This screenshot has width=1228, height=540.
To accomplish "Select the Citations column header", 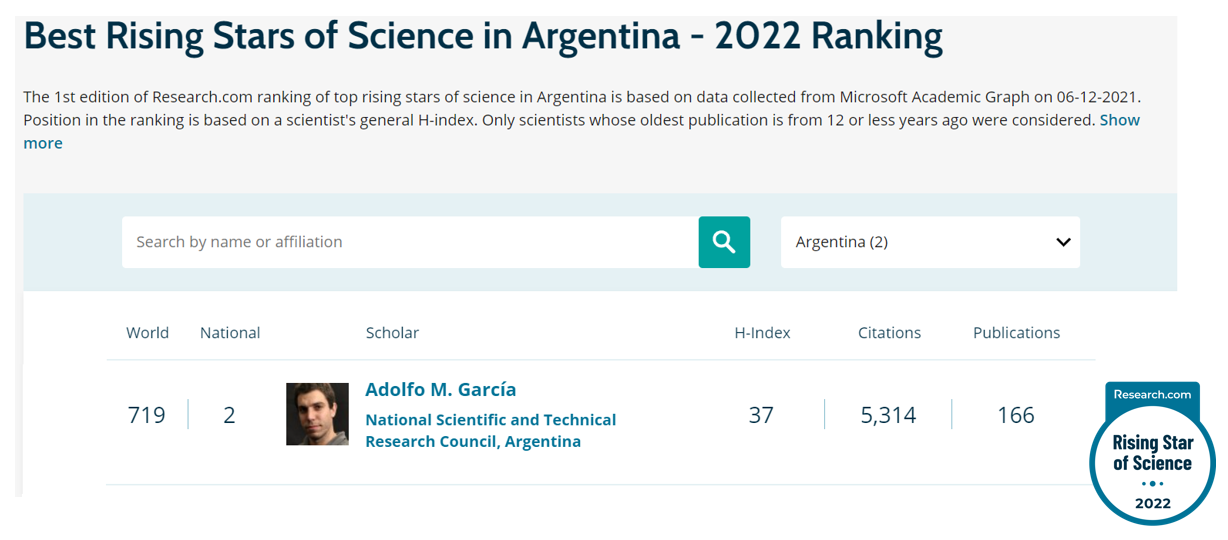I will pos(889,333).
